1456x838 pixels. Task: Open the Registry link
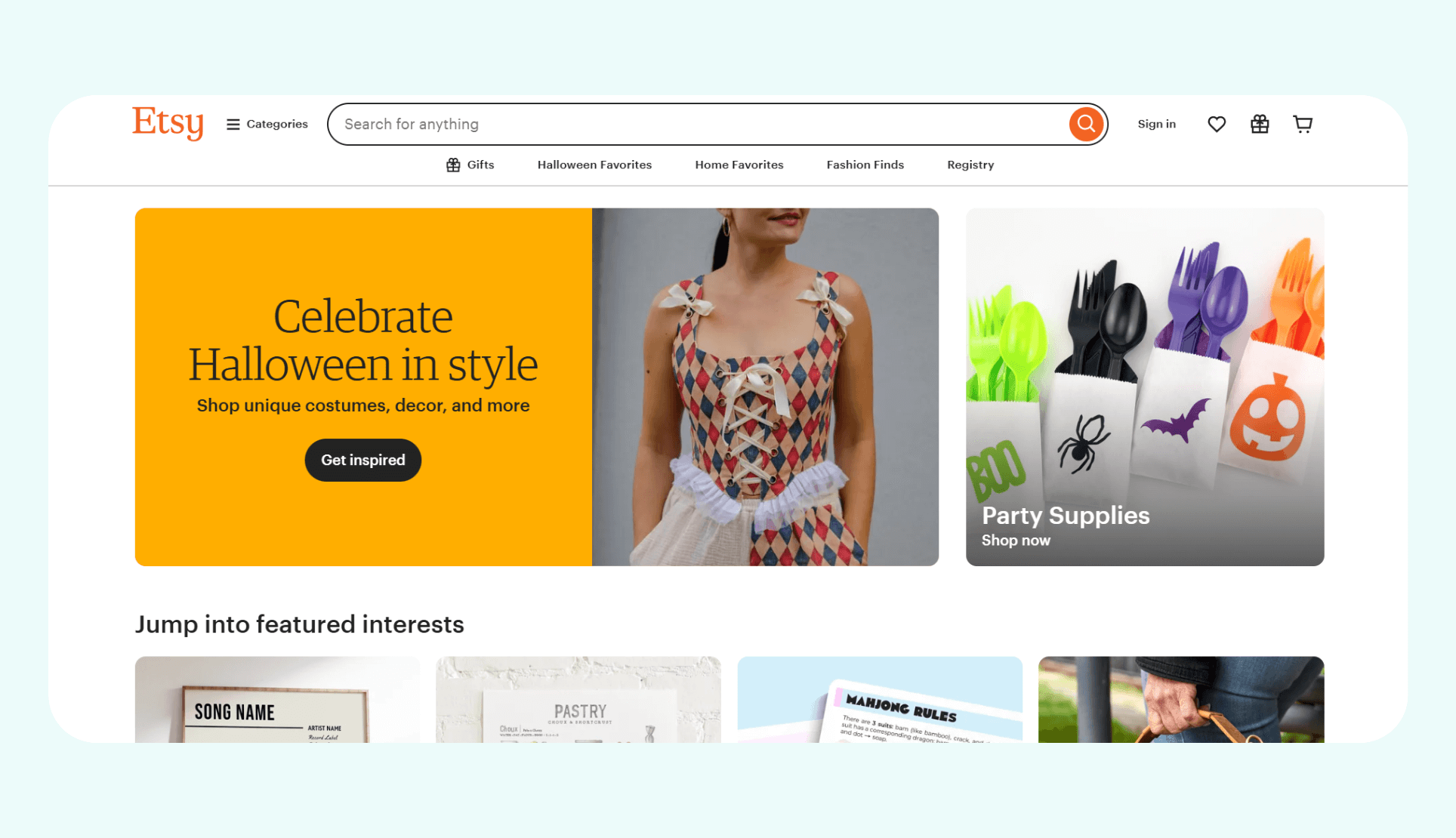pyautogui.click(x=970, y=165)
